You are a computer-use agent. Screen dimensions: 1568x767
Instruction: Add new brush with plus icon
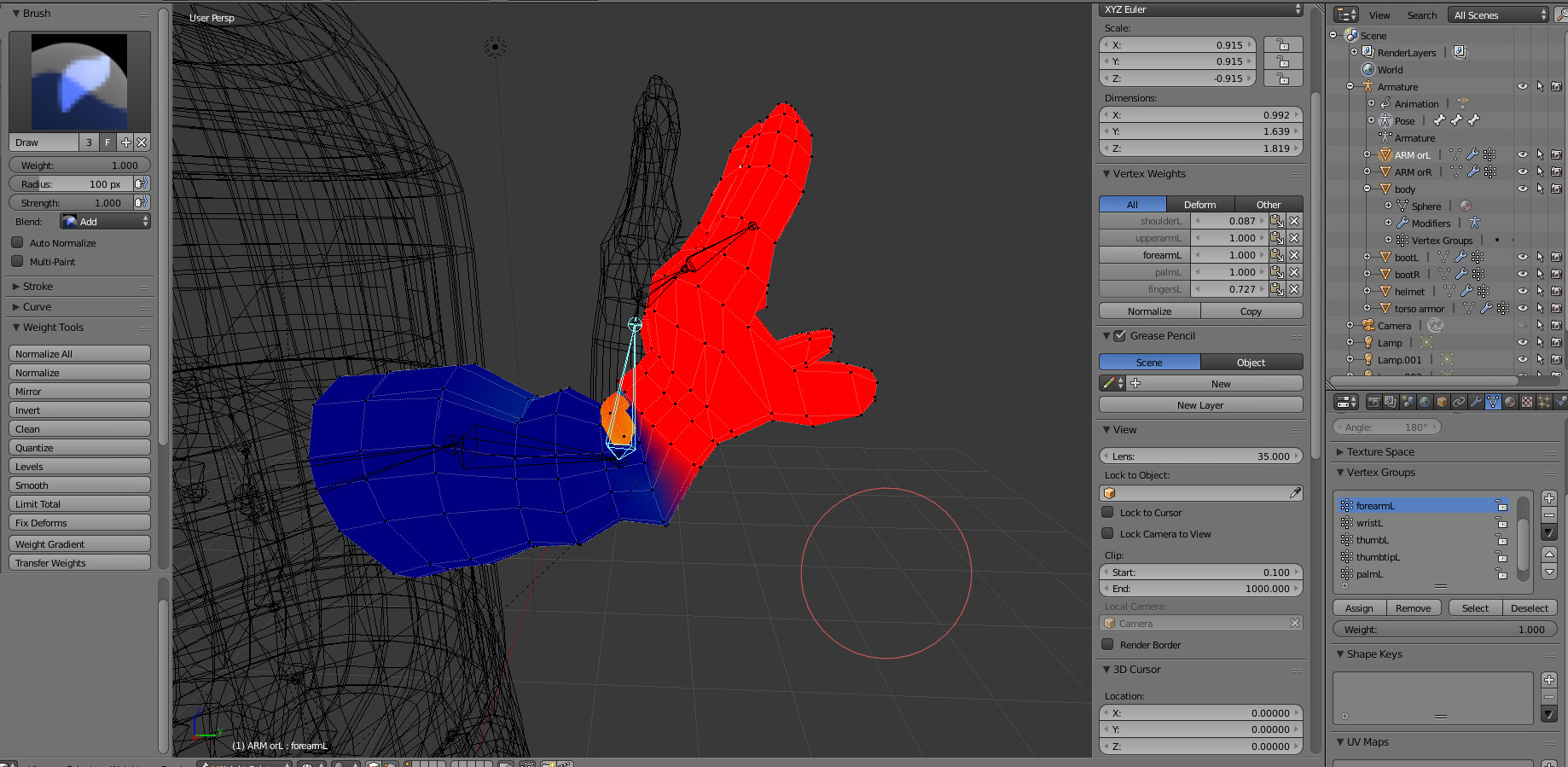(126, 142)
